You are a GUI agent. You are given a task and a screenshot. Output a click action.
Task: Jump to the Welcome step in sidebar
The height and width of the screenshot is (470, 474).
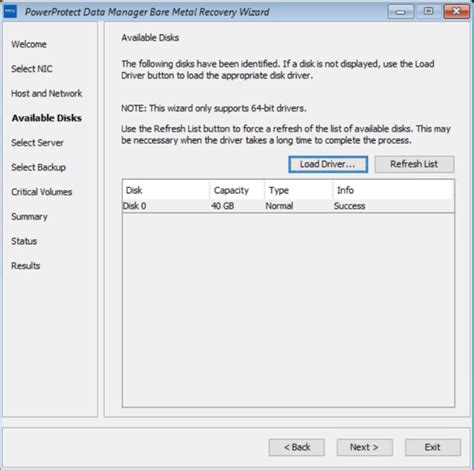pyautogui.click(x=29, y=44)
